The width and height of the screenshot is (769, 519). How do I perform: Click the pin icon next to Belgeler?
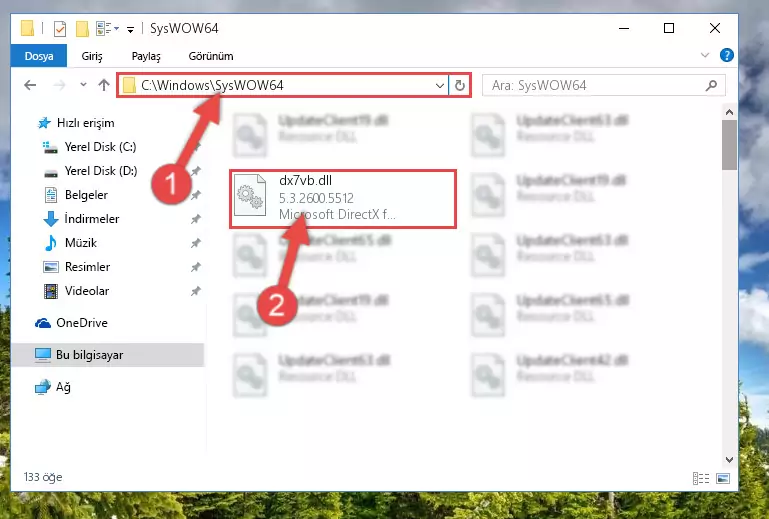[196, 195]
